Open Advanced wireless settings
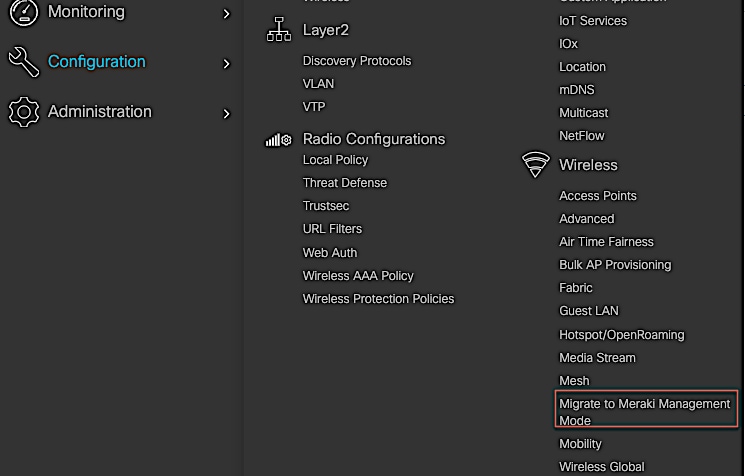The width and height of the screenshot is (745, 476). tap(587, 219)
